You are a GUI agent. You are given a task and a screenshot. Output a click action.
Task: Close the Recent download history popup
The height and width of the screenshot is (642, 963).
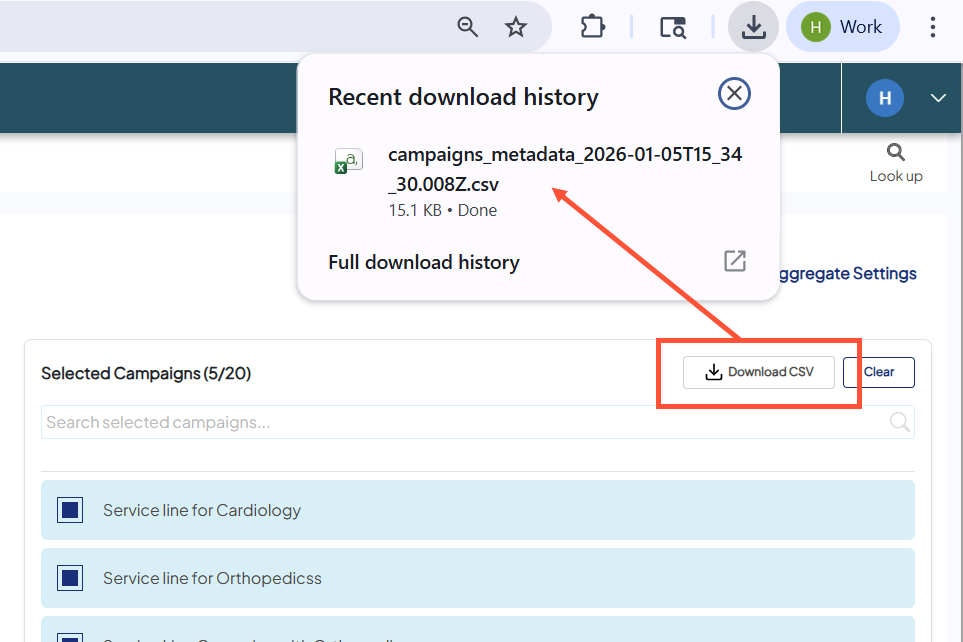(x=733, y=93)
